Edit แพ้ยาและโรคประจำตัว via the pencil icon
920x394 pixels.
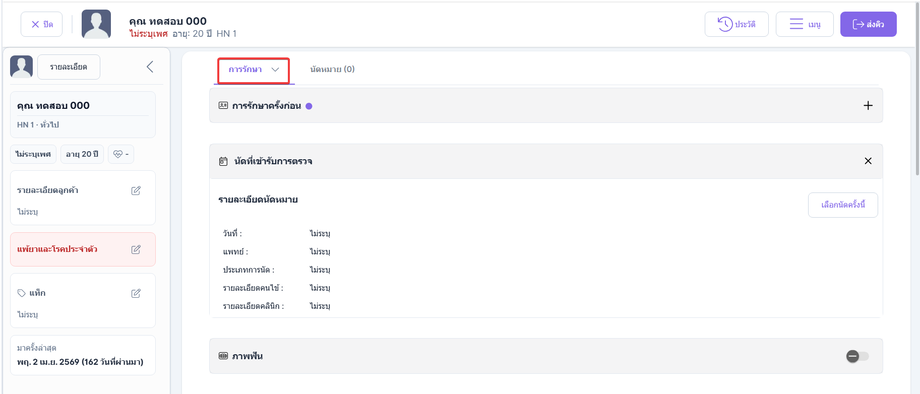(x=136, y=249)
